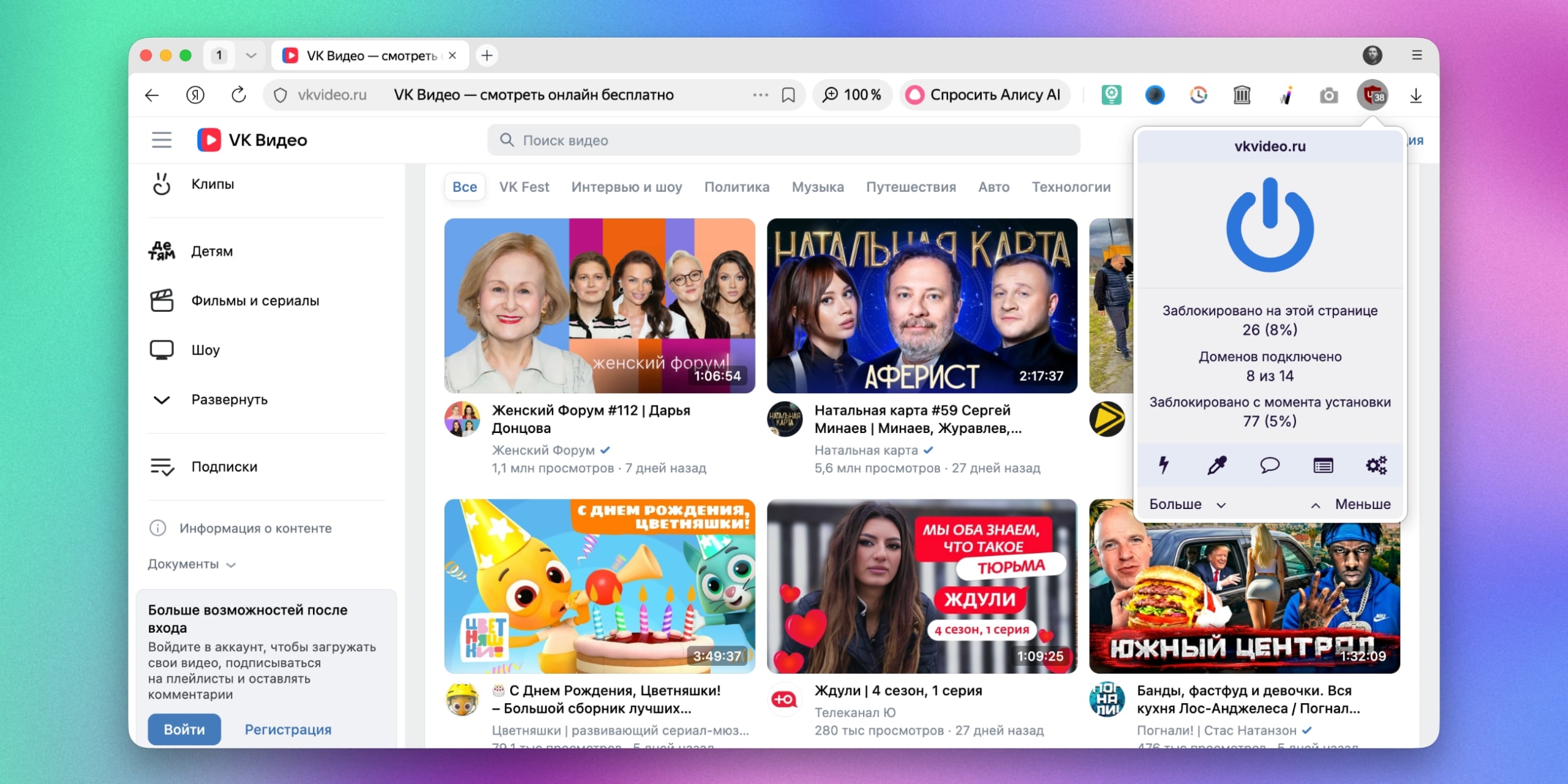Click the Войти button
This screenshot has width=1568, height=784.
(x=184, y=729)
